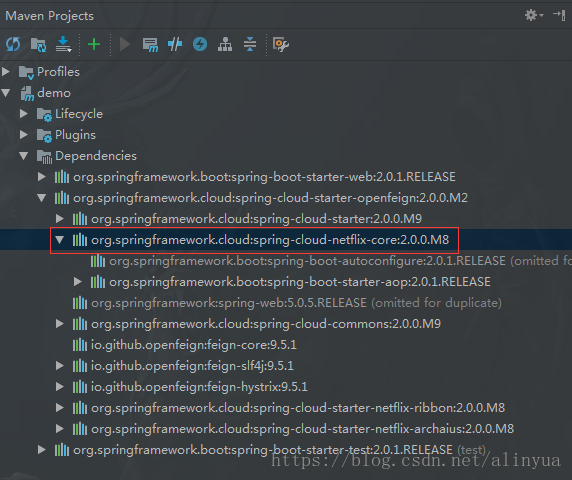Click library icon beside spring-cloud-netflix-core
This screenshot has height=480, width=572.
pos(80,240)
